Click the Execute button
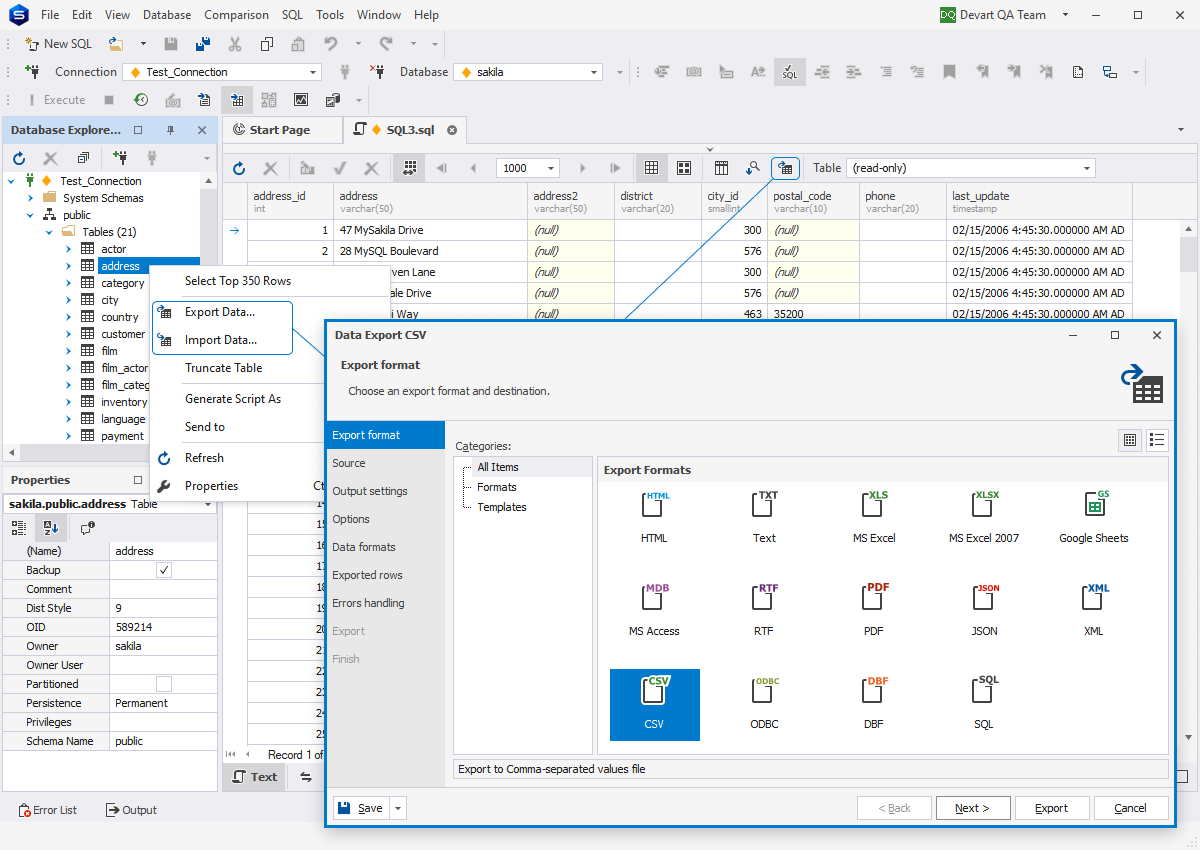 click(x=56, y=100)
